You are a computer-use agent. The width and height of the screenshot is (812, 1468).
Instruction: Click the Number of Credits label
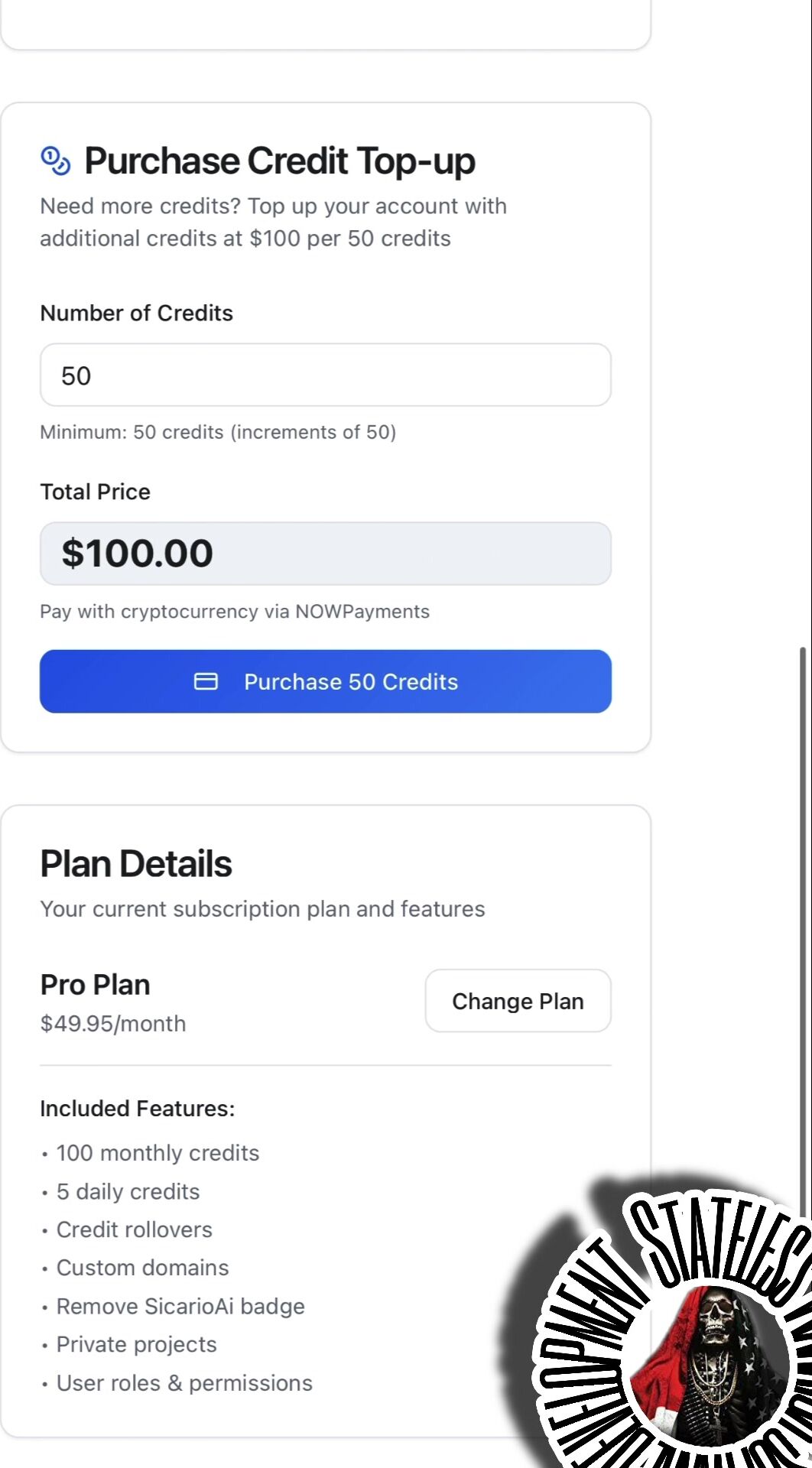136,313
